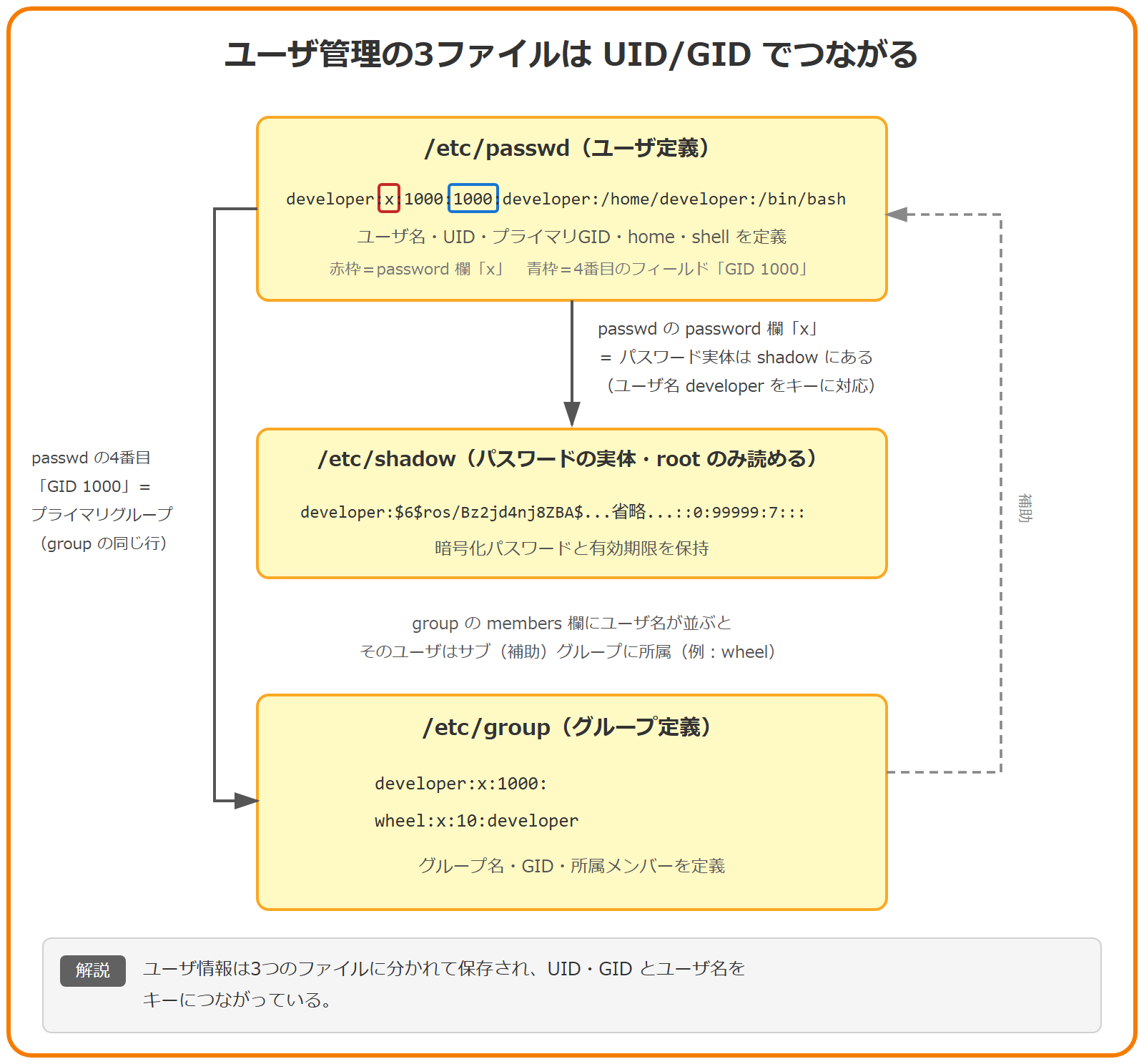Click the wheel:x:10:developer group line
The image size is (1144, 1064).
click(477, 821)
